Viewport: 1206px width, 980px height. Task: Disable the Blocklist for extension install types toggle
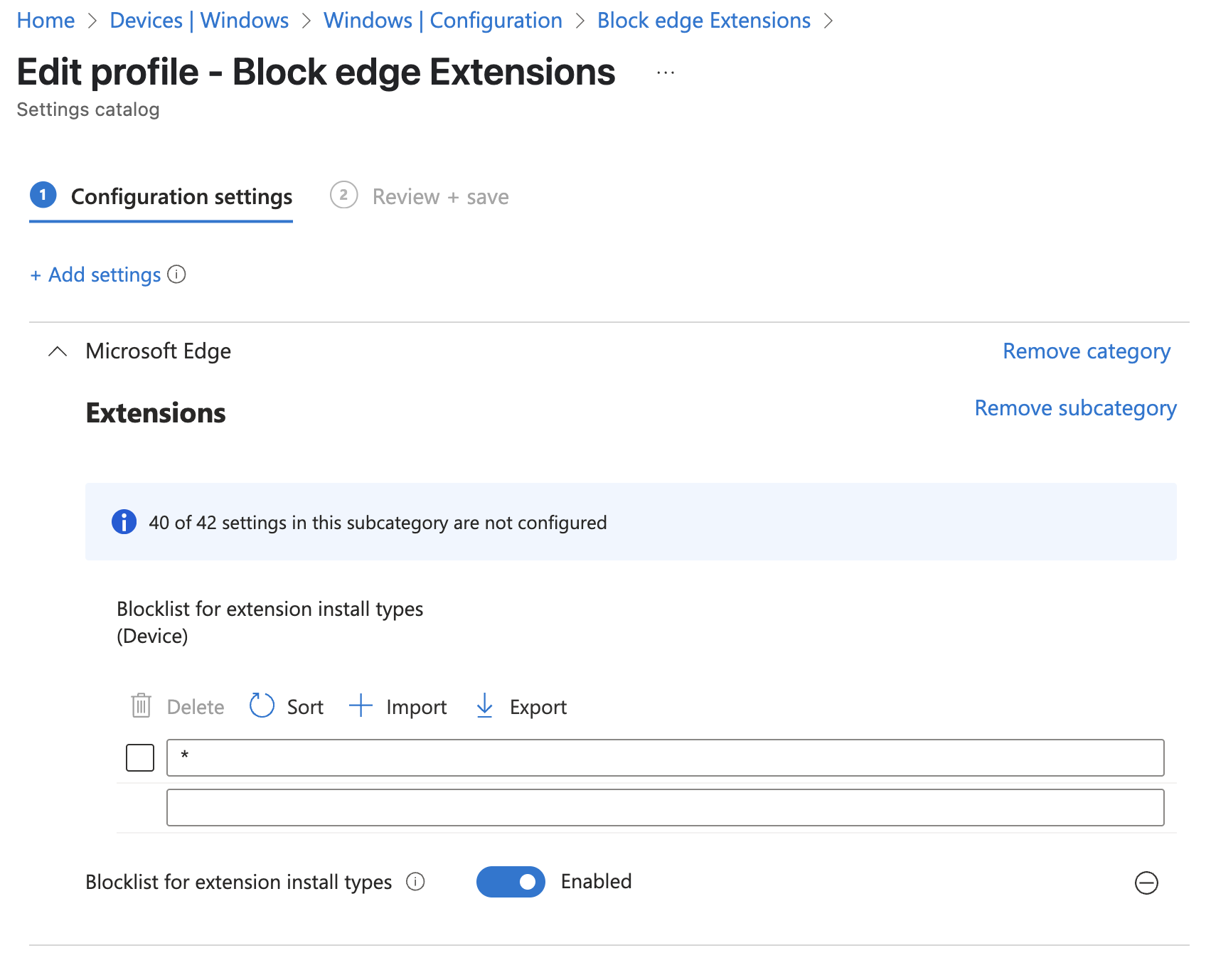pyautogui.click(x=511, y=882)
